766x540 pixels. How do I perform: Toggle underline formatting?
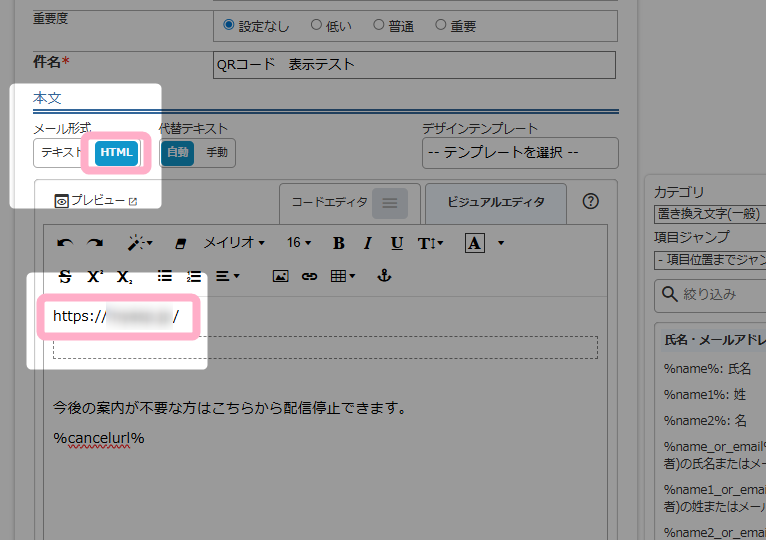tap(397, 243)
